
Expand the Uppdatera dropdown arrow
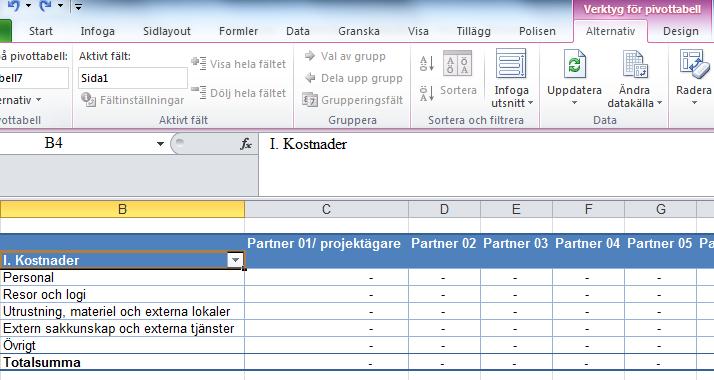[574, 103]
